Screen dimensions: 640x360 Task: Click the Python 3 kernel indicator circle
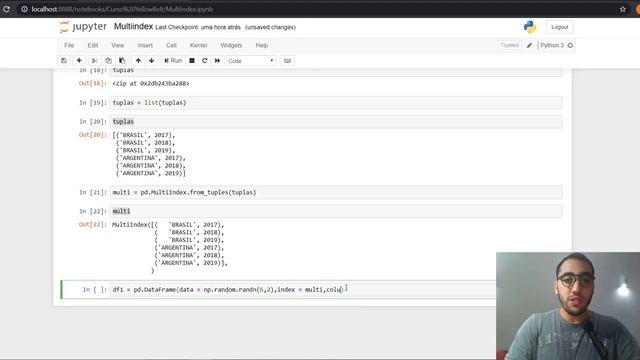[570, 45]
